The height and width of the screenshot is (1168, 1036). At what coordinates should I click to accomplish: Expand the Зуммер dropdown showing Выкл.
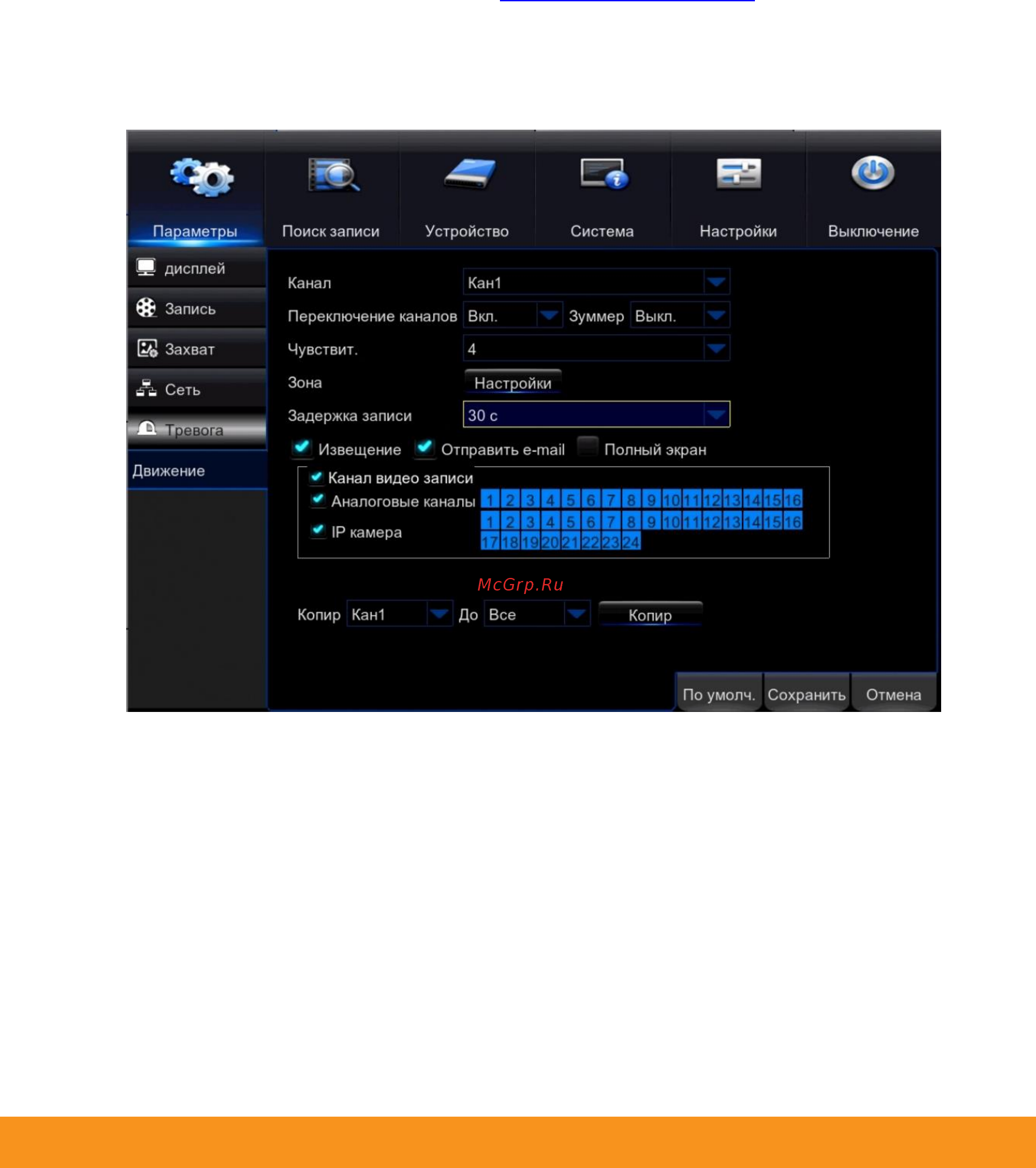[x=680, y=315]
